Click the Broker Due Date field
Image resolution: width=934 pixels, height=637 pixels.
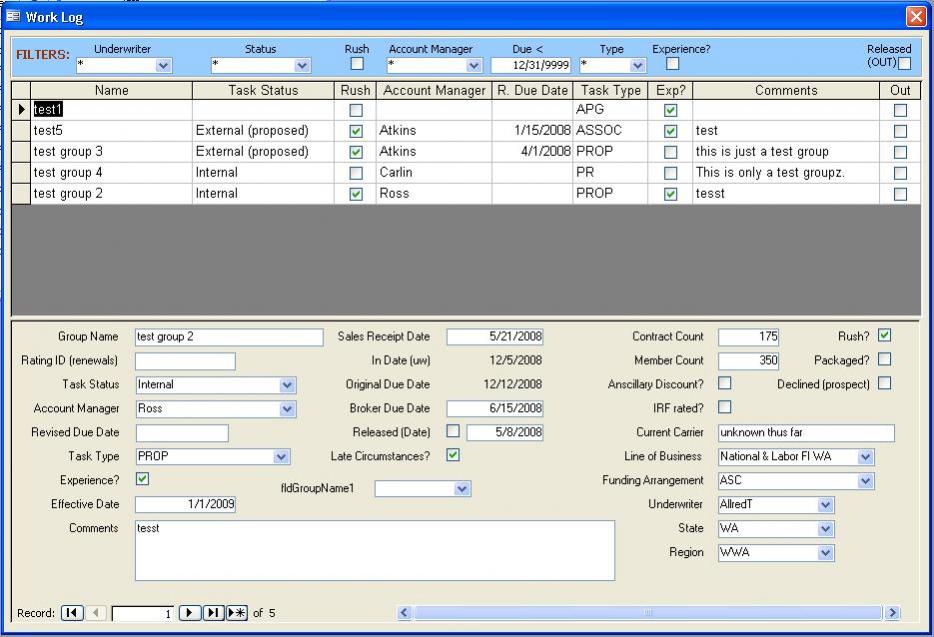click(x=495, y=408)
